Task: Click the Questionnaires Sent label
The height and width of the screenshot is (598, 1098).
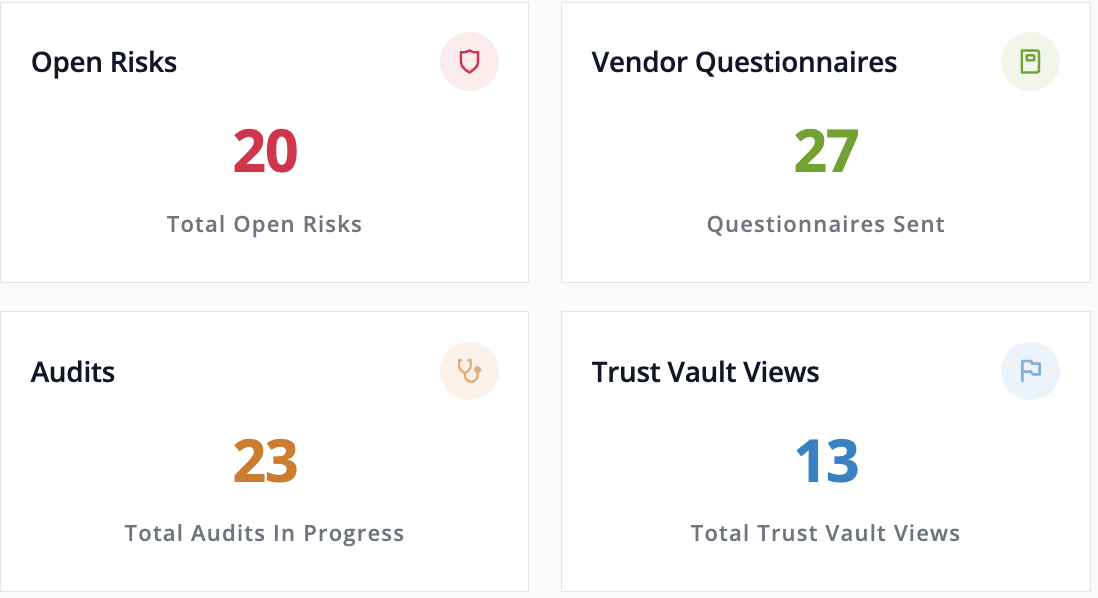Action: click(826, 224)
